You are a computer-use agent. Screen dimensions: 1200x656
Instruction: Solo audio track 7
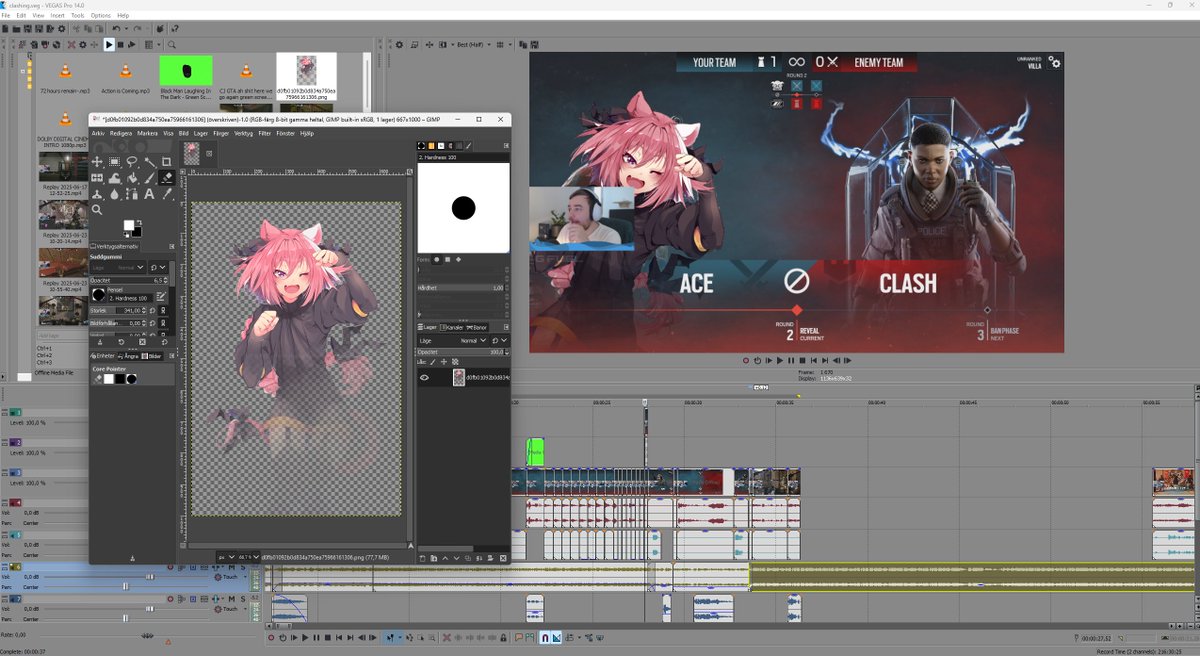pyautogui.click(x=243, y=599)
